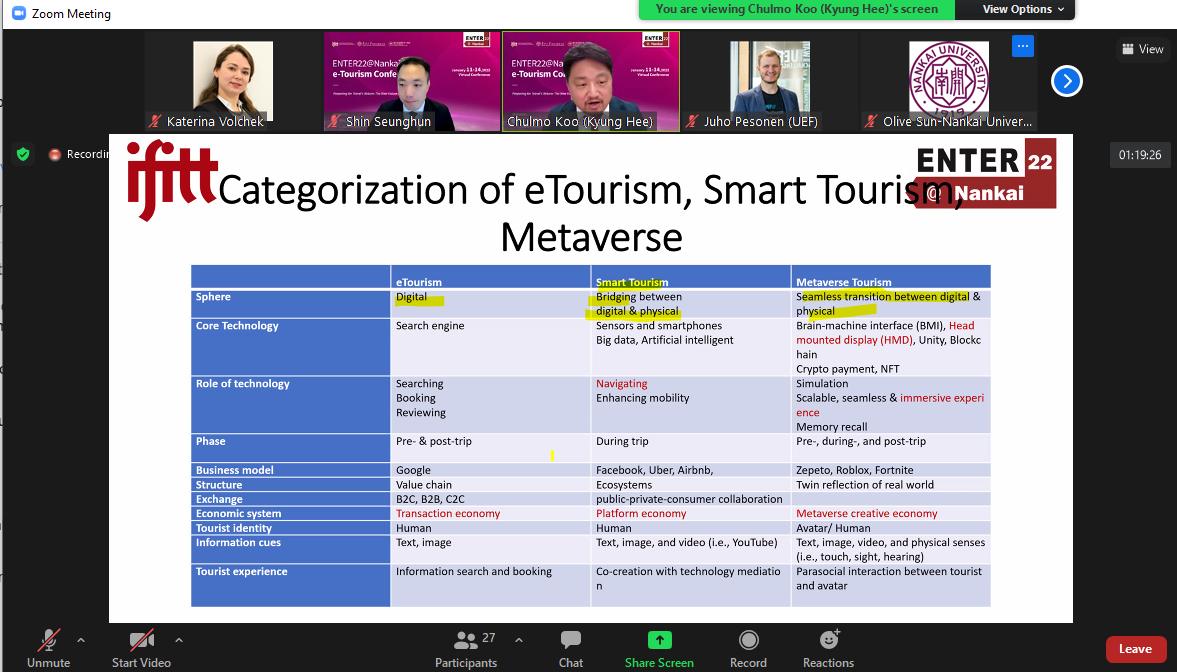Click 'Economic system' row label
The height and width of the screenshot is (672, 1177).
[x=239, y=514]
